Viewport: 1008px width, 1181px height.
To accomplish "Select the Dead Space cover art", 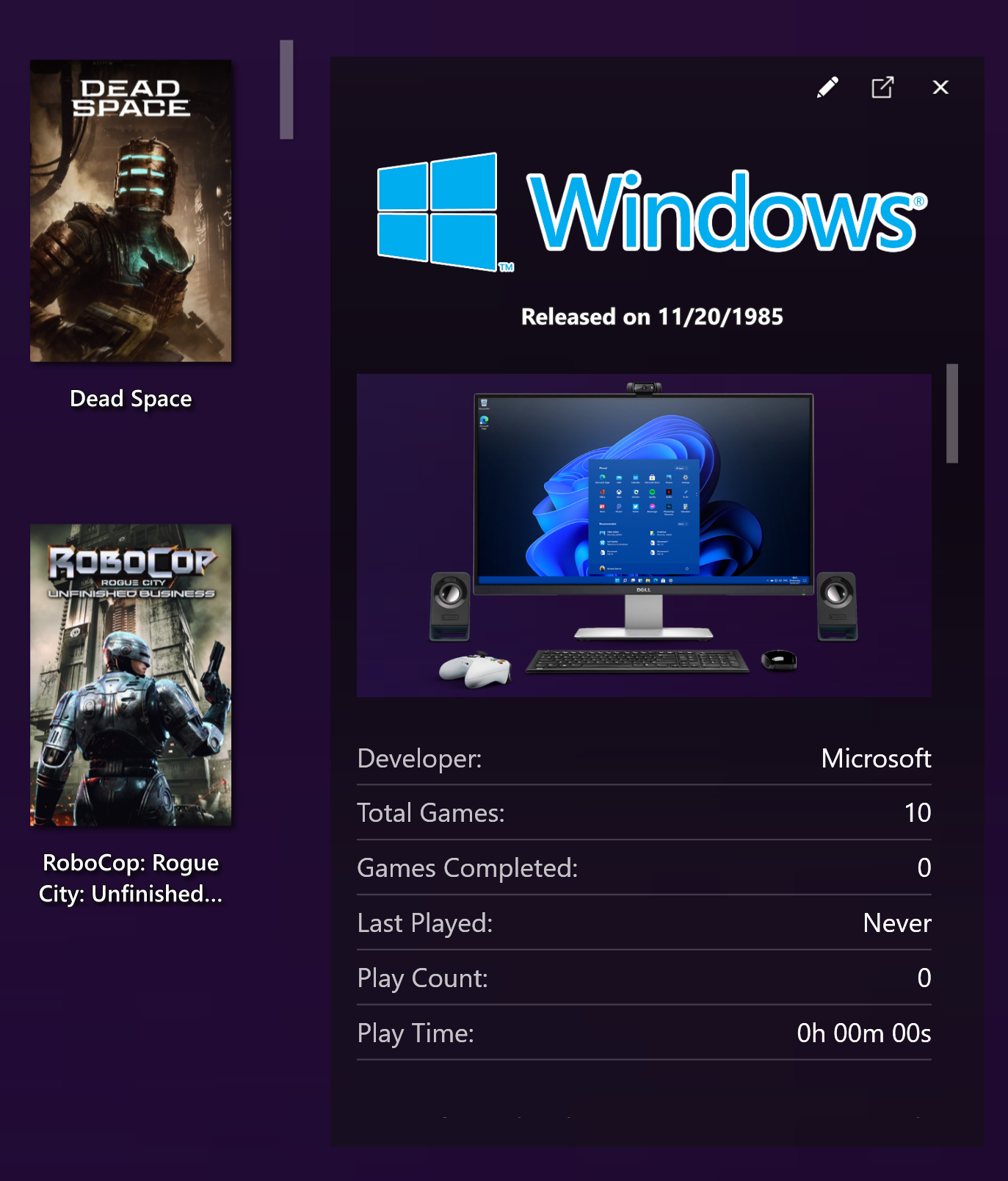I will (x=131, y=211).
